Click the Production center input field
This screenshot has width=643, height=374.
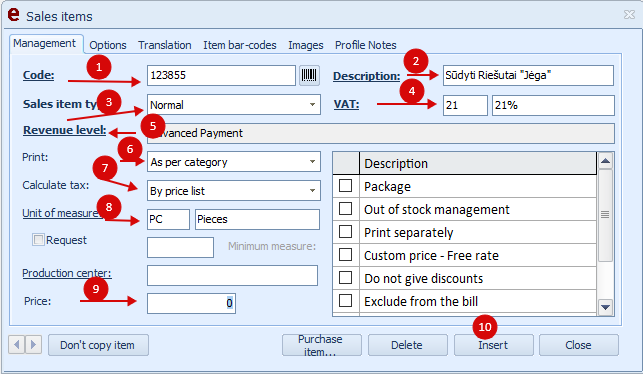(x=232, y=275)
